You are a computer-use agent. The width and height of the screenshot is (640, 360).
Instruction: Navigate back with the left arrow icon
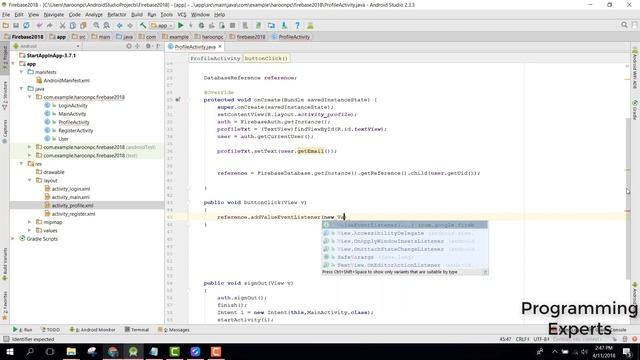tap(120, 25)
